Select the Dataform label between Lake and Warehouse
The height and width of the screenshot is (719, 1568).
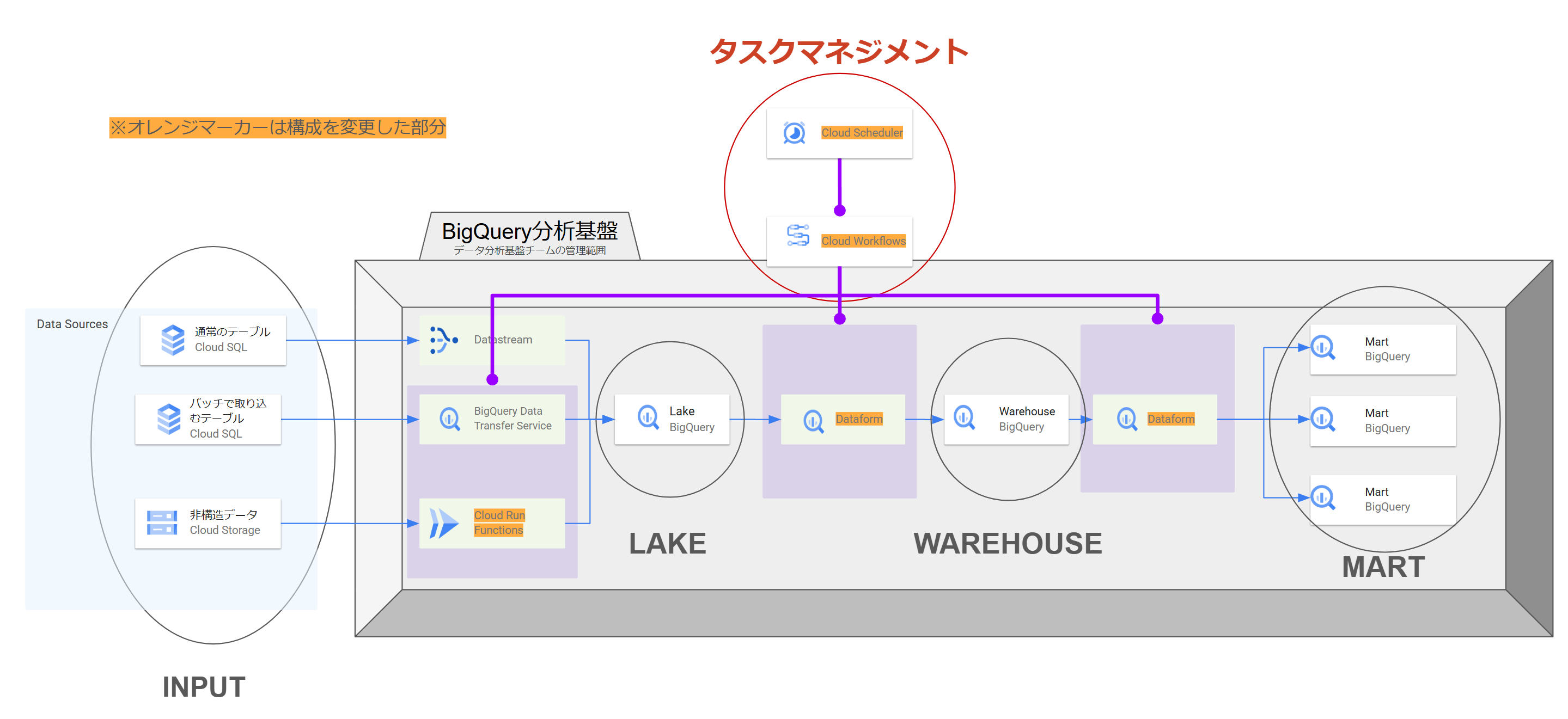859,419
